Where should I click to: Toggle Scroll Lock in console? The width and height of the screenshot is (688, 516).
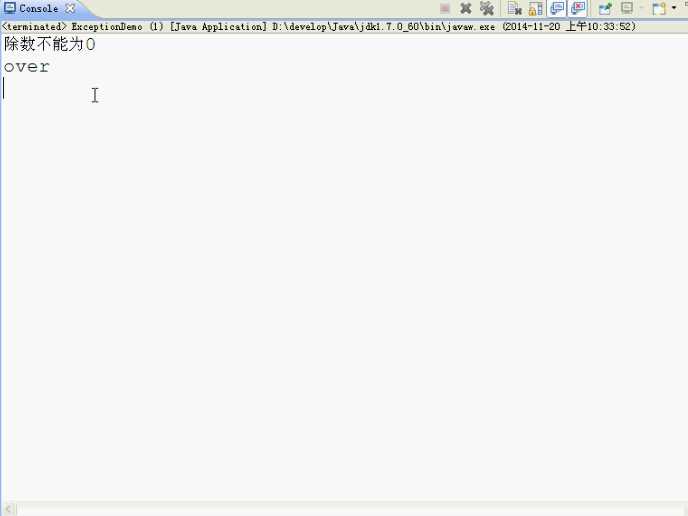(x=536, y=8)
